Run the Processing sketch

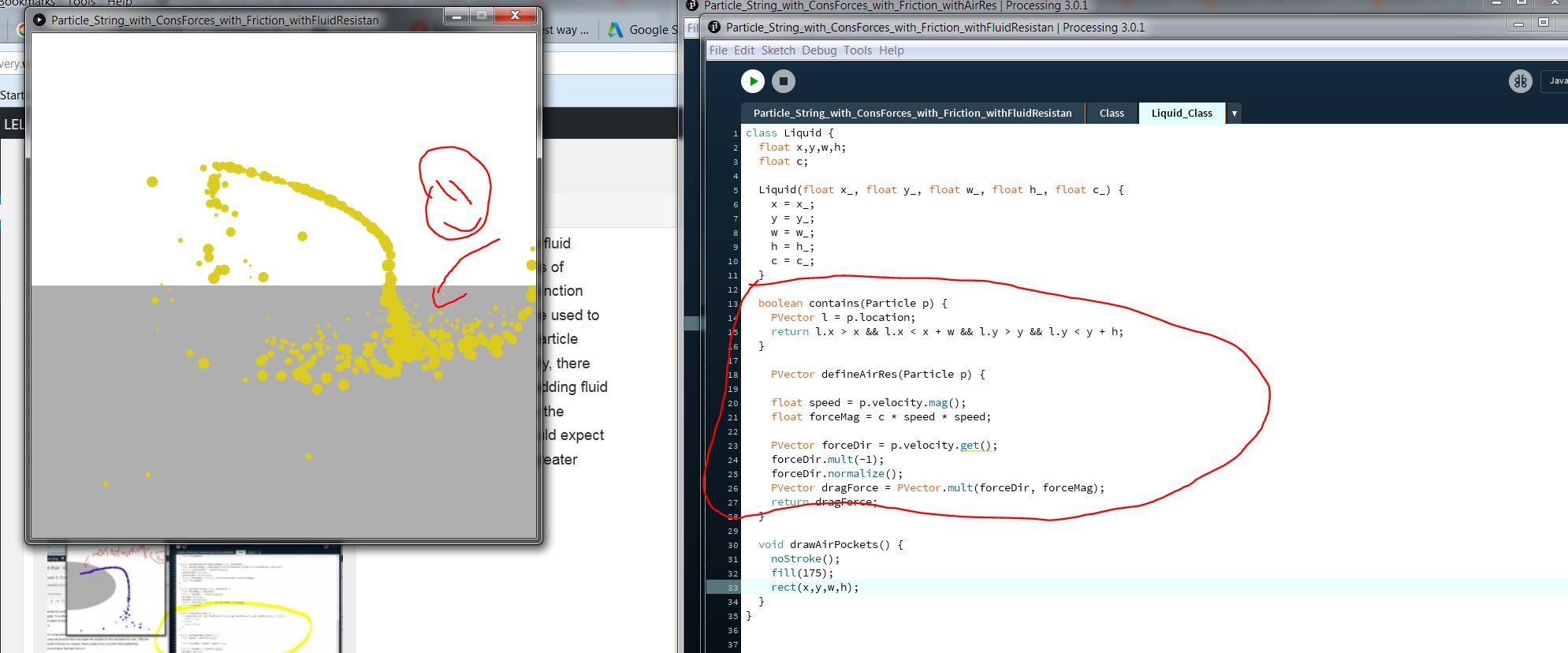pyautogui.click(x=752, y=81)
